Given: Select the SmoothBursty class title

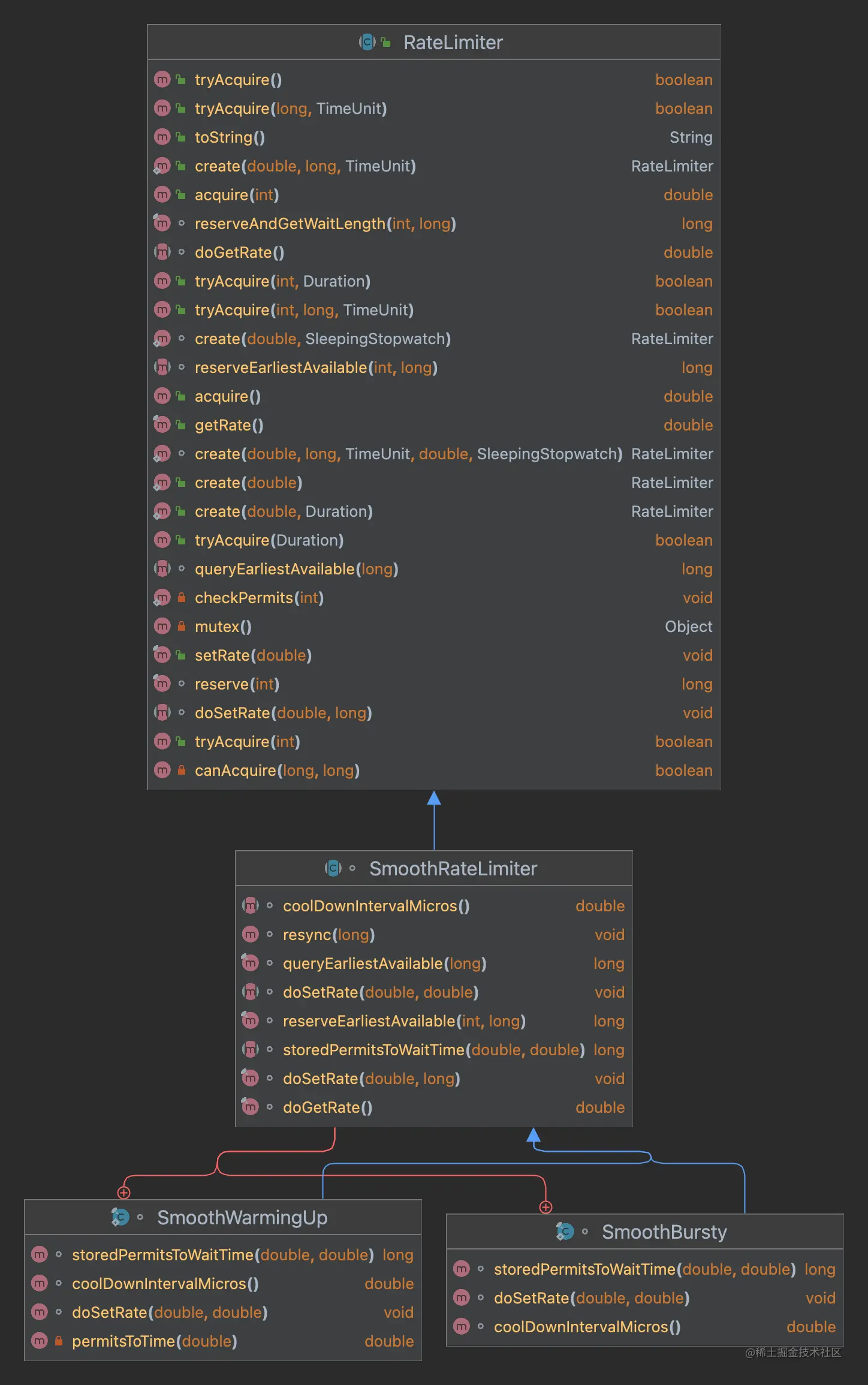Looking at the screenshot, I should pyautogui.click(x=664, y=1232).
